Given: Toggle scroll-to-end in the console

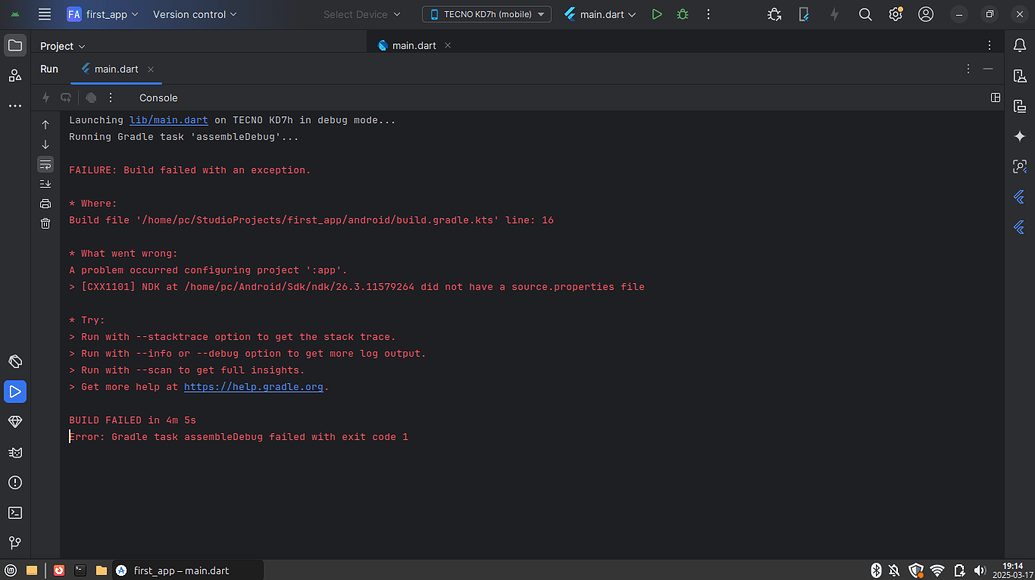Looking at the screenshot, I should click(x=45, y=185).
